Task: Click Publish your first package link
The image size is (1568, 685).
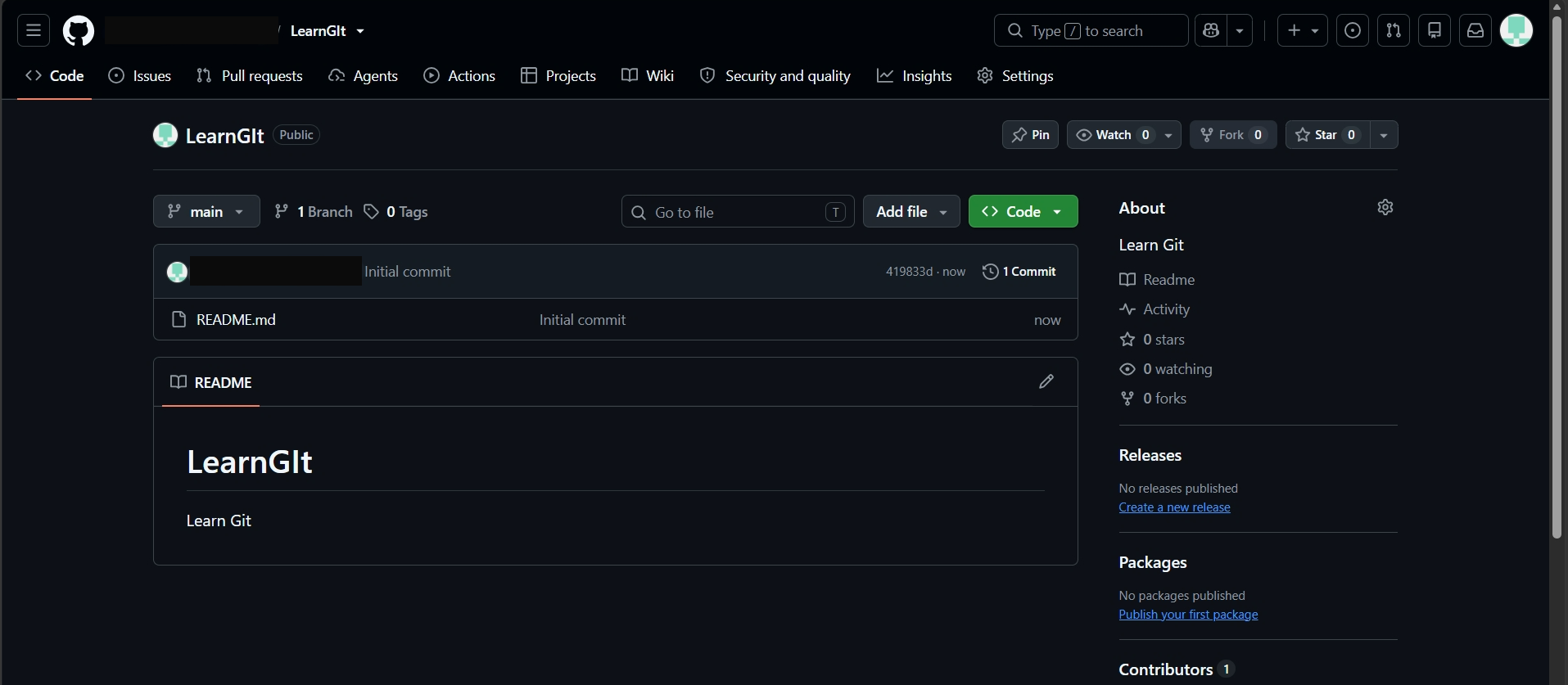Action: pos(1188,615)
